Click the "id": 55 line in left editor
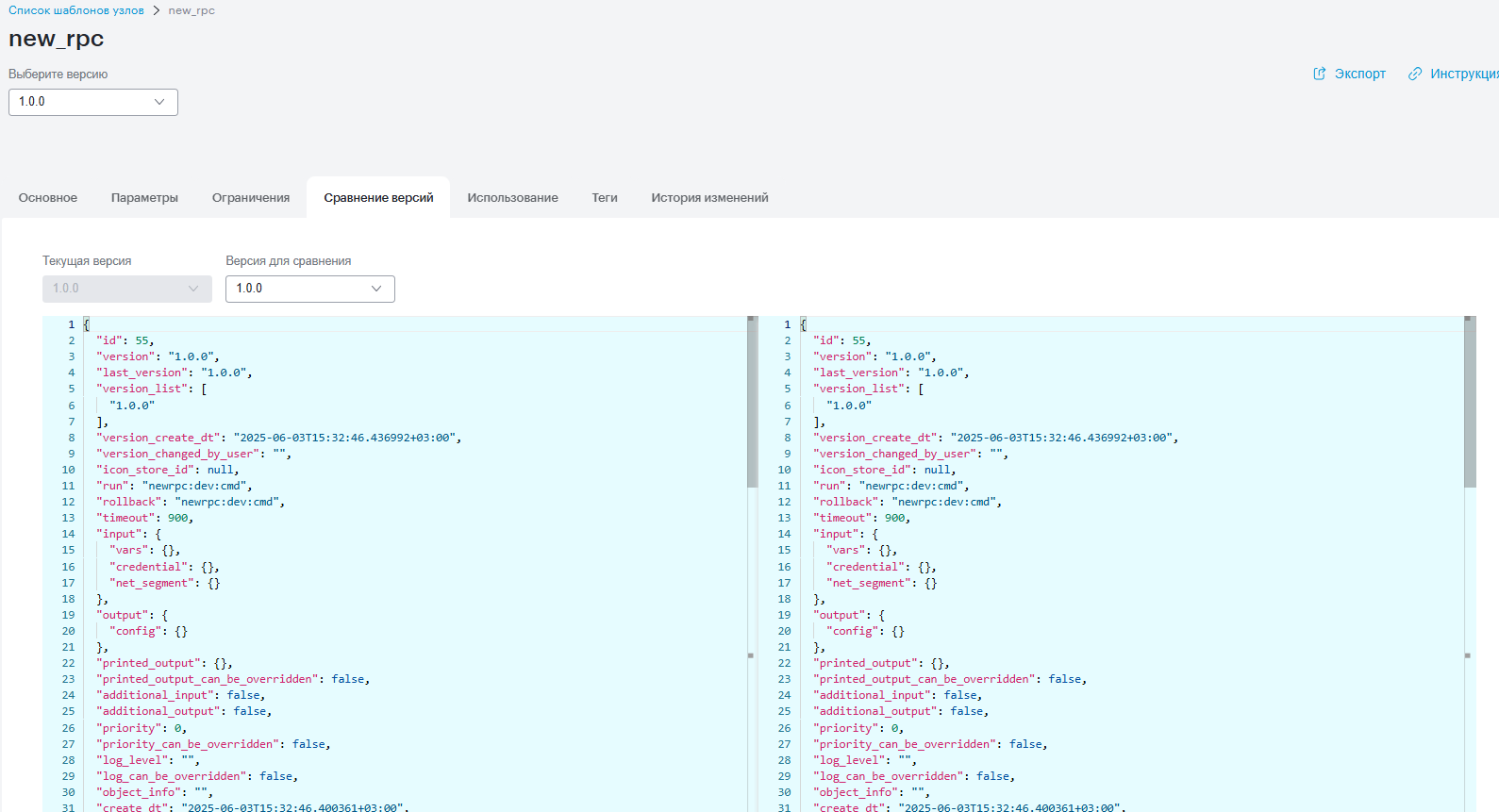The height and width of the screenshot is (812, 1499). click(125, 340)
